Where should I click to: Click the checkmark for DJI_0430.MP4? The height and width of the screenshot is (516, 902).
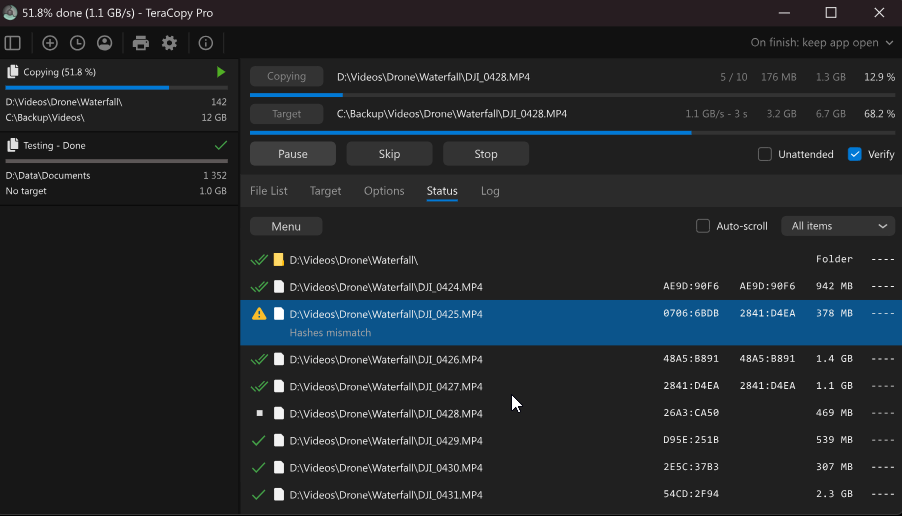tap(259, 468)
